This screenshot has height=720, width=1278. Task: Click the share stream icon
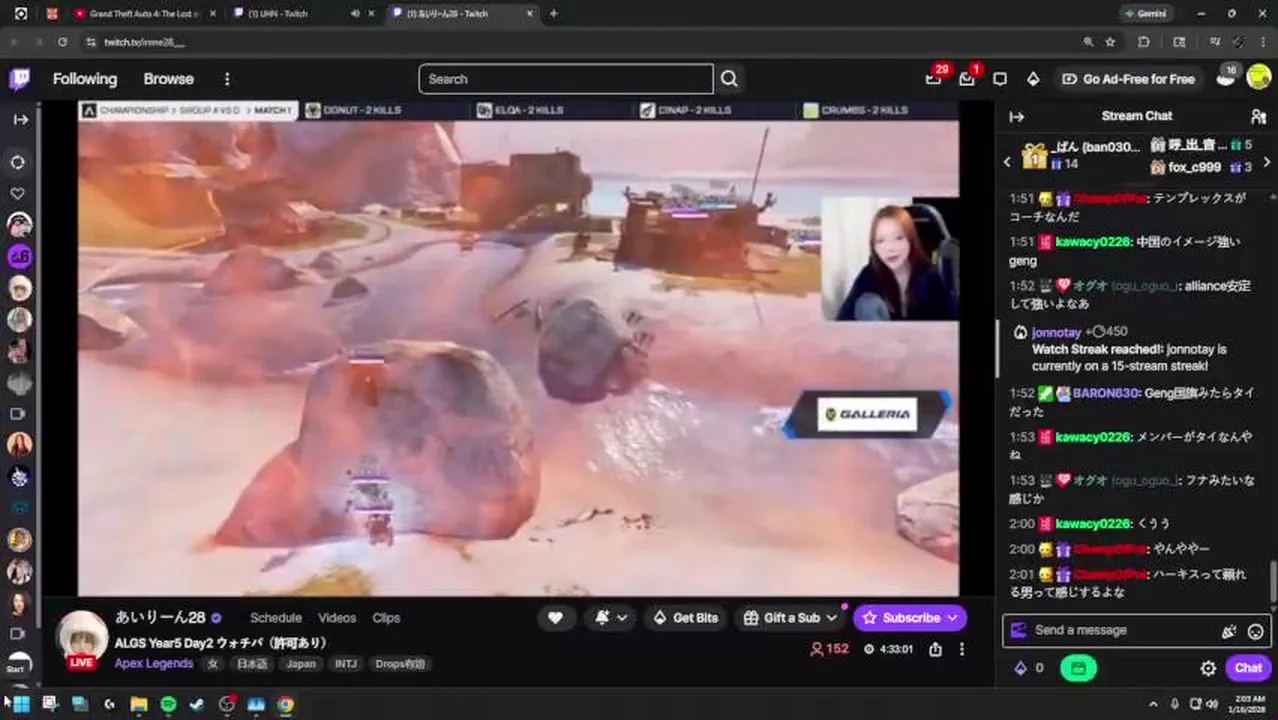[x=935, y=649]
